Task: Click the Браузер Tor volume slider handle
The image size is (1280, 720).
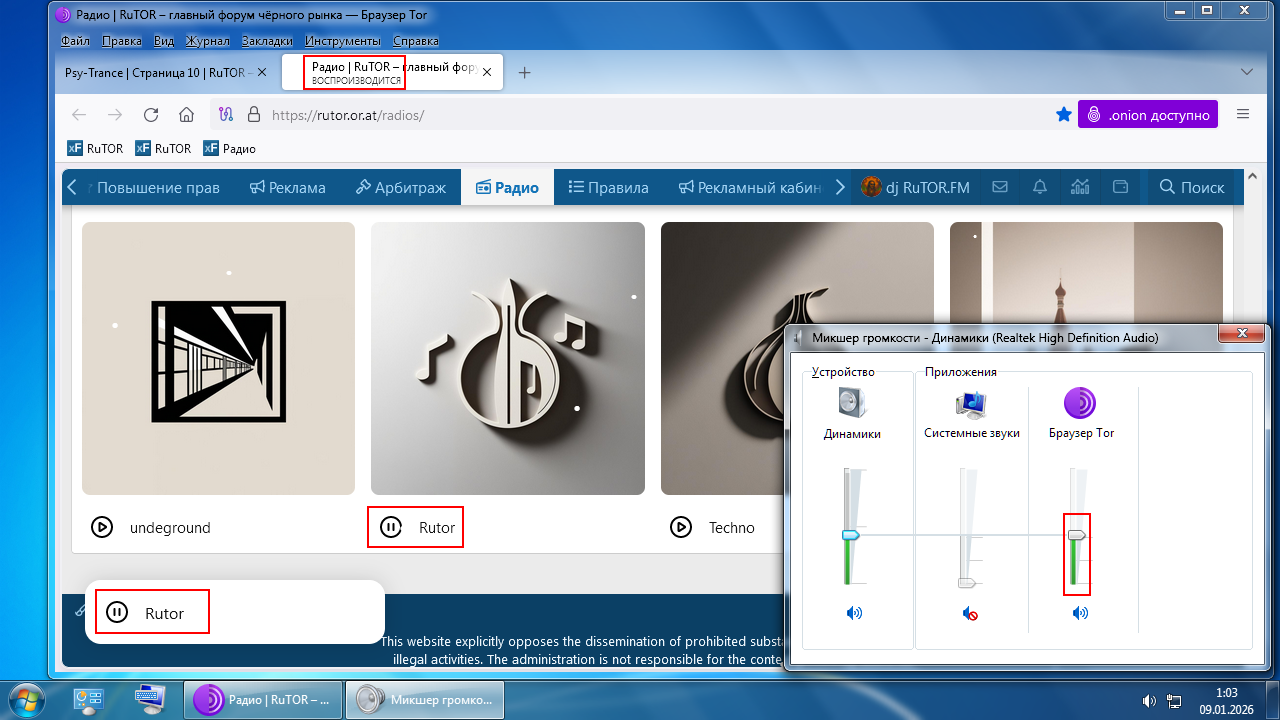Action: pos(1077,536)
